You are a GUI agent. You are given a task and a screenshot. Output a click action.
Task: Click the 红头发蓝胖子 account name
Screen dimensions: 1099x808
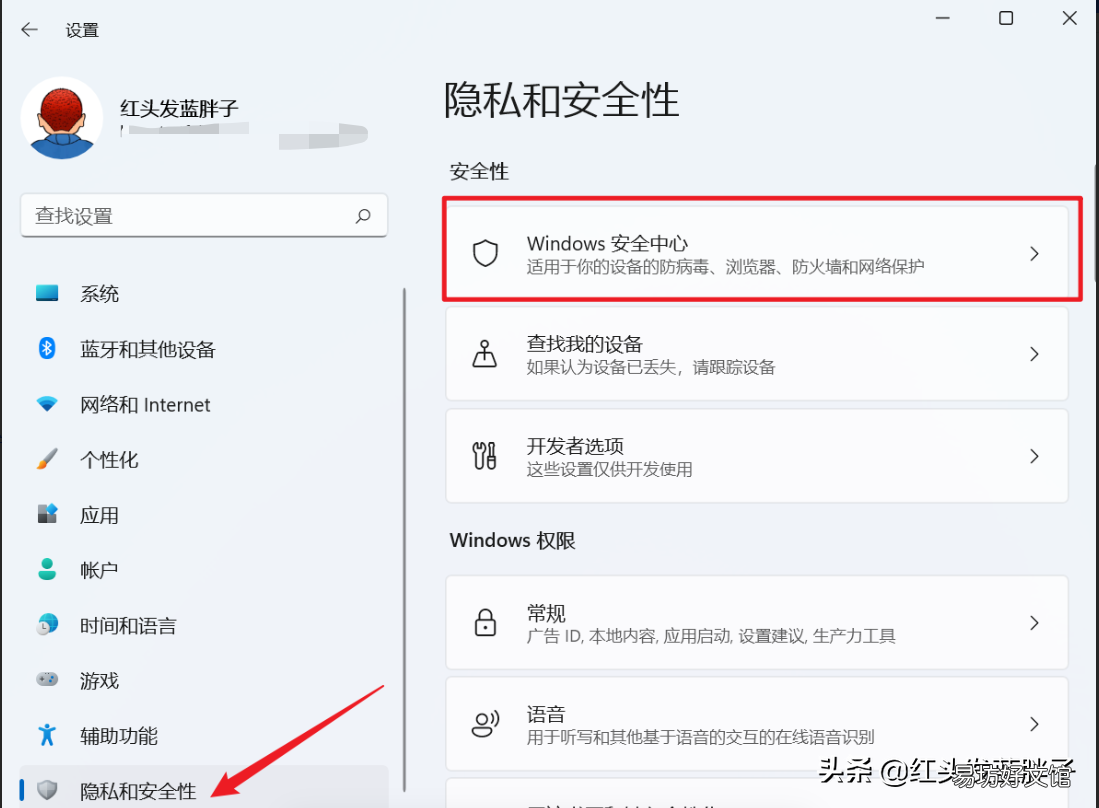[x=179, y=108]
